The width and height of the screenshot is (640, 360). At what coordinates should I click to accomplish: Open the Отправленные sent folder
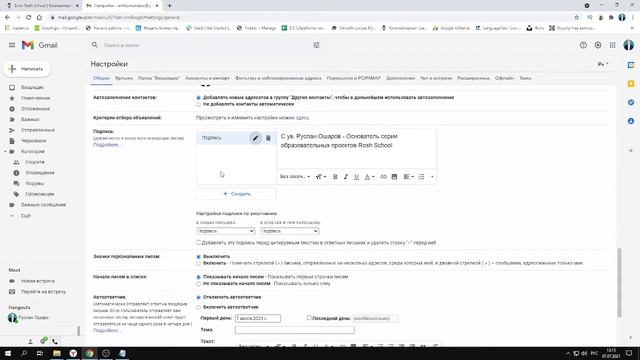click(38, 130)
